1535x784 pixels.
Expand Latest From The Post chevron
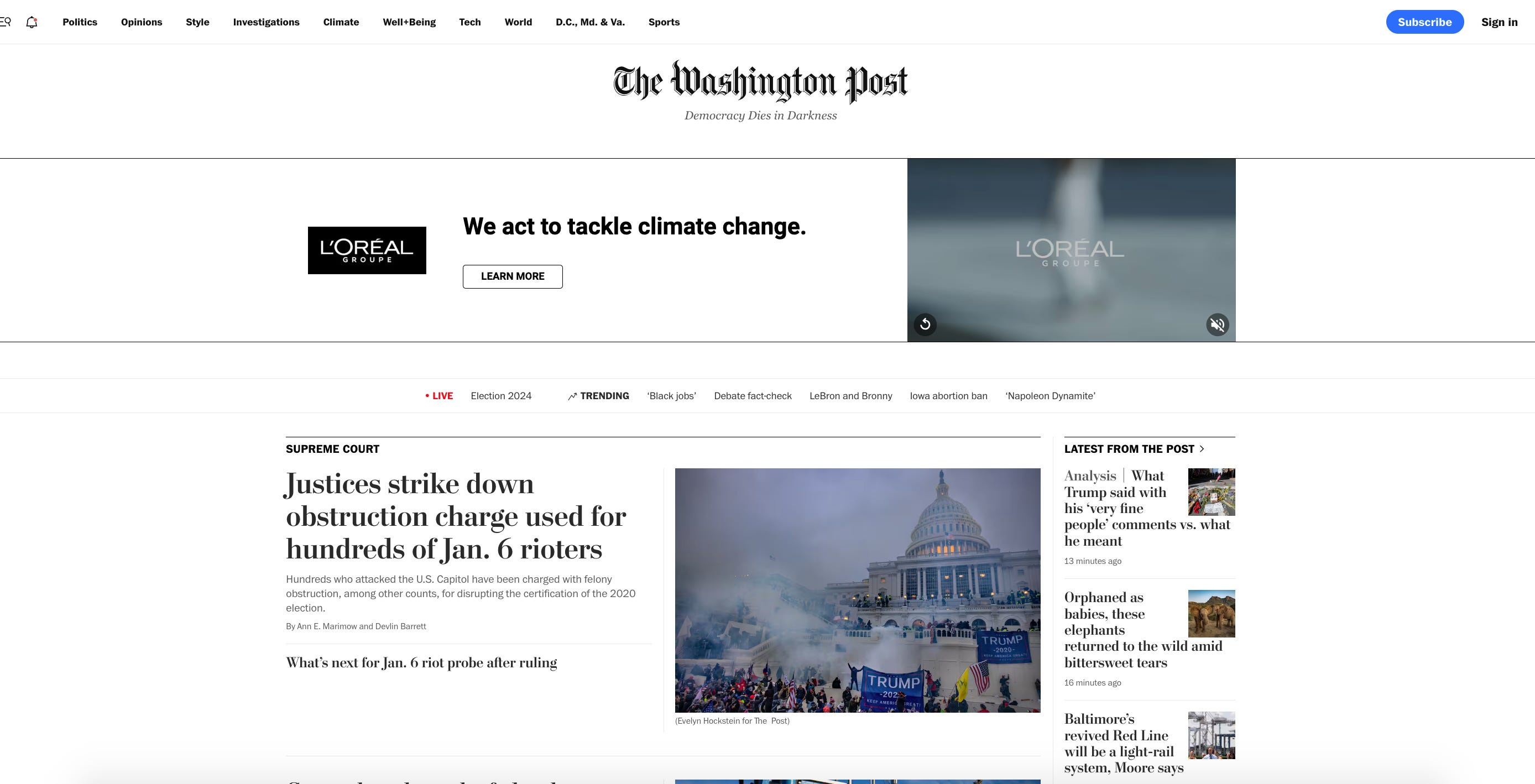[x=1202, y=448]
